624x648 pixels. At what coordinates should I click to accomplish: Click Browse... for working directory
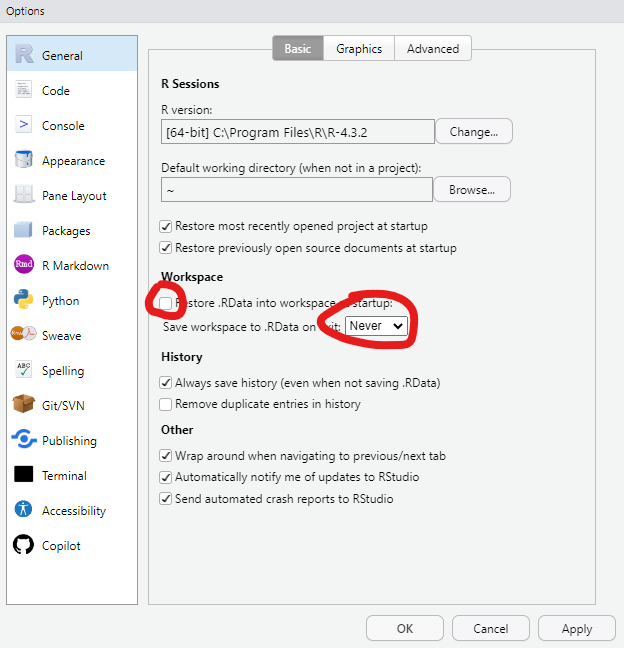471,190
